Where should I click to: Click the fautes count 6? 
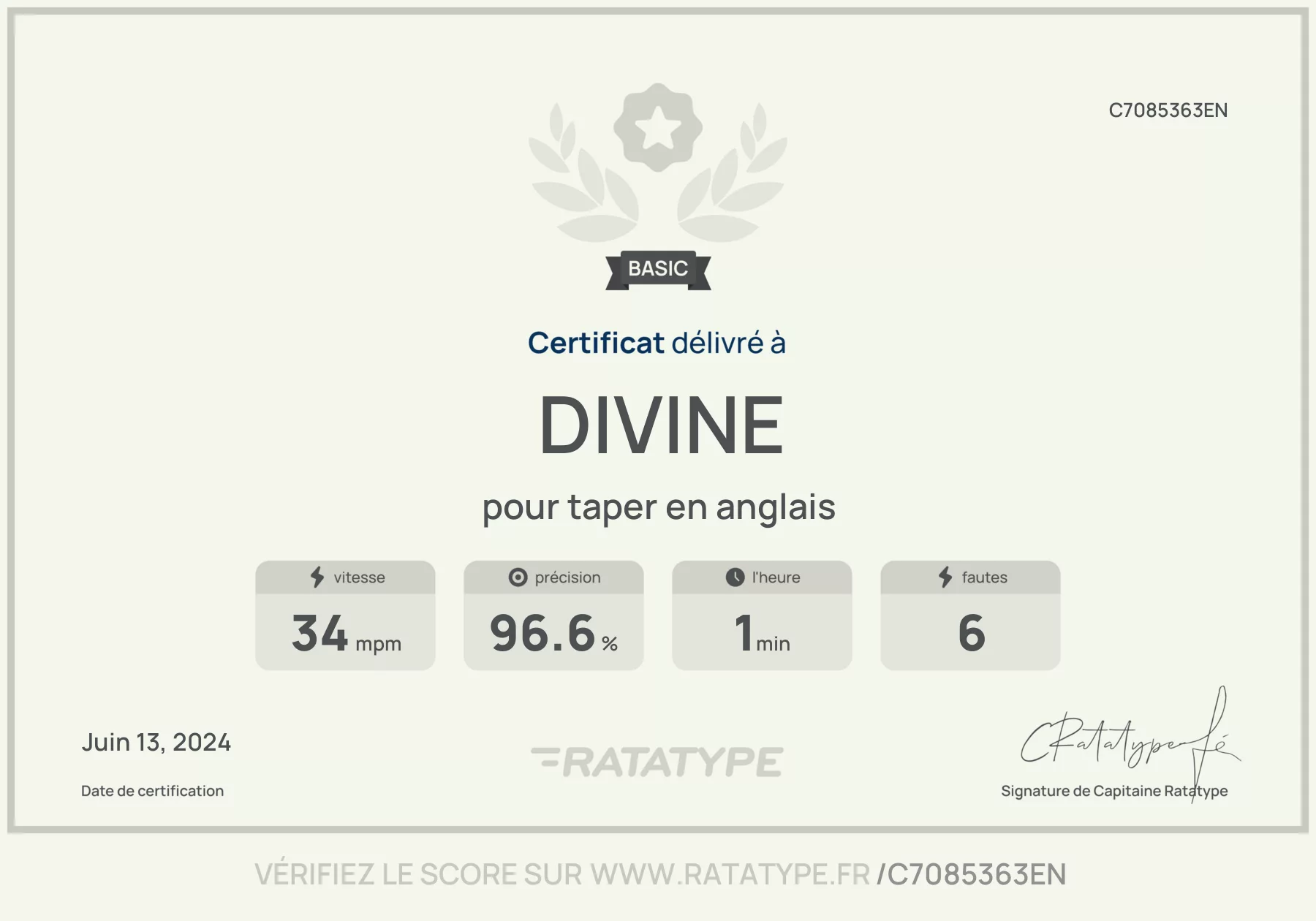971,633
